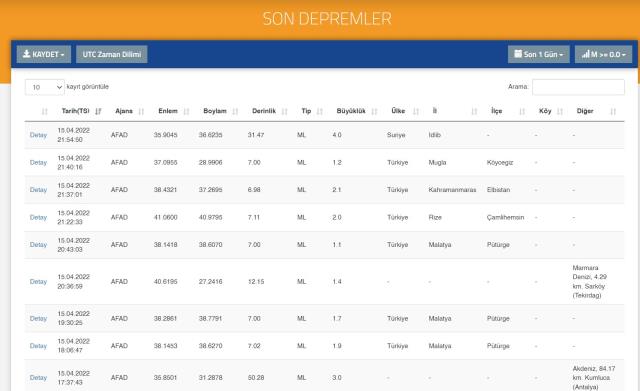640x391 pixels.
Task: Click the Arama search field
Action: click(x=578, y=87)
